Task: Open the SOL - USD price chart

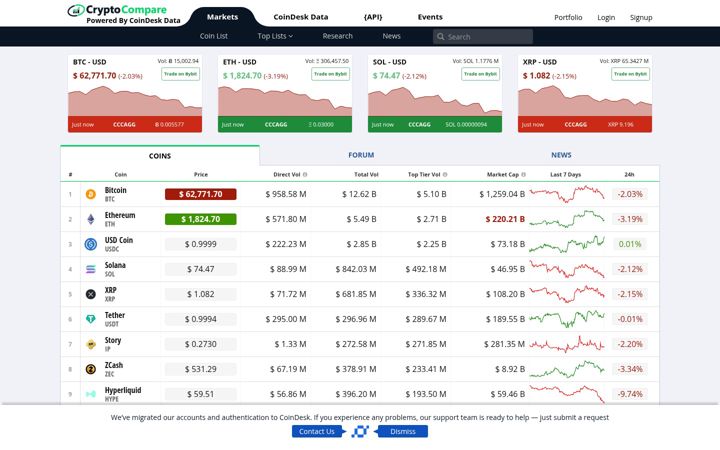Action: (435, 101)
